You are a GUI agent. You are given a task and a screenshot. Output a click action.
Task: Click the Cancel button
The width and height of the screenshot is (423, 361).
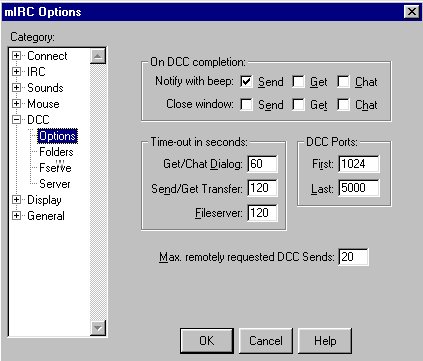click(x=266, y=341)
